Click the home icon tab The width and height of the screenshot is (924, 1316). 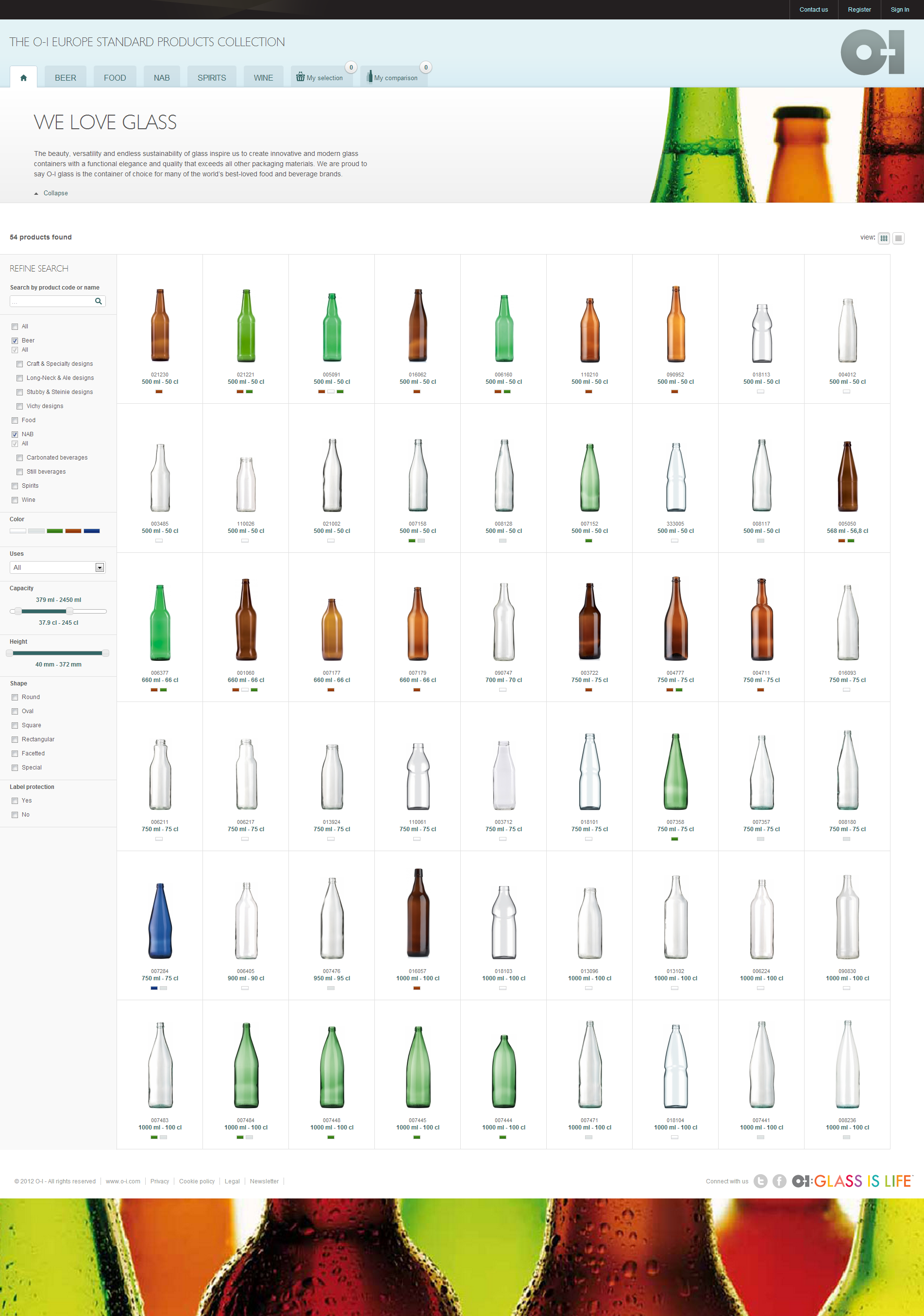click(x=23, y=77)
